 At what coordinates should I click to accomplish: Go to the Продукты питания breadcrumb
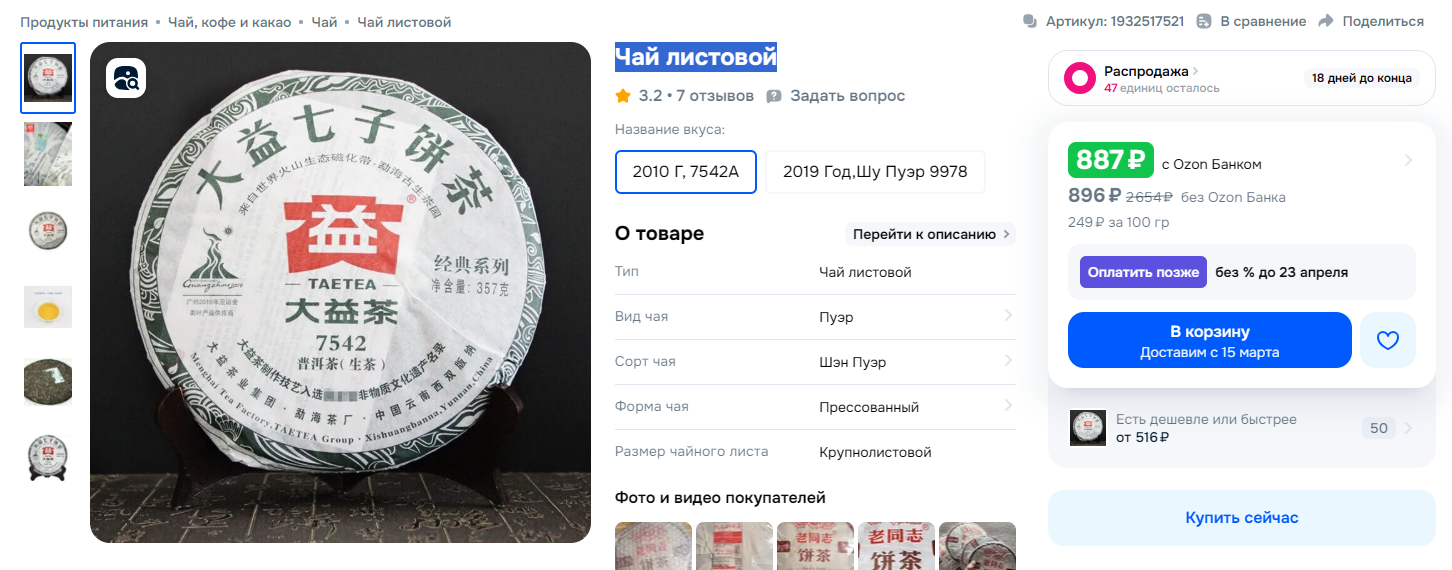point(84,22)
